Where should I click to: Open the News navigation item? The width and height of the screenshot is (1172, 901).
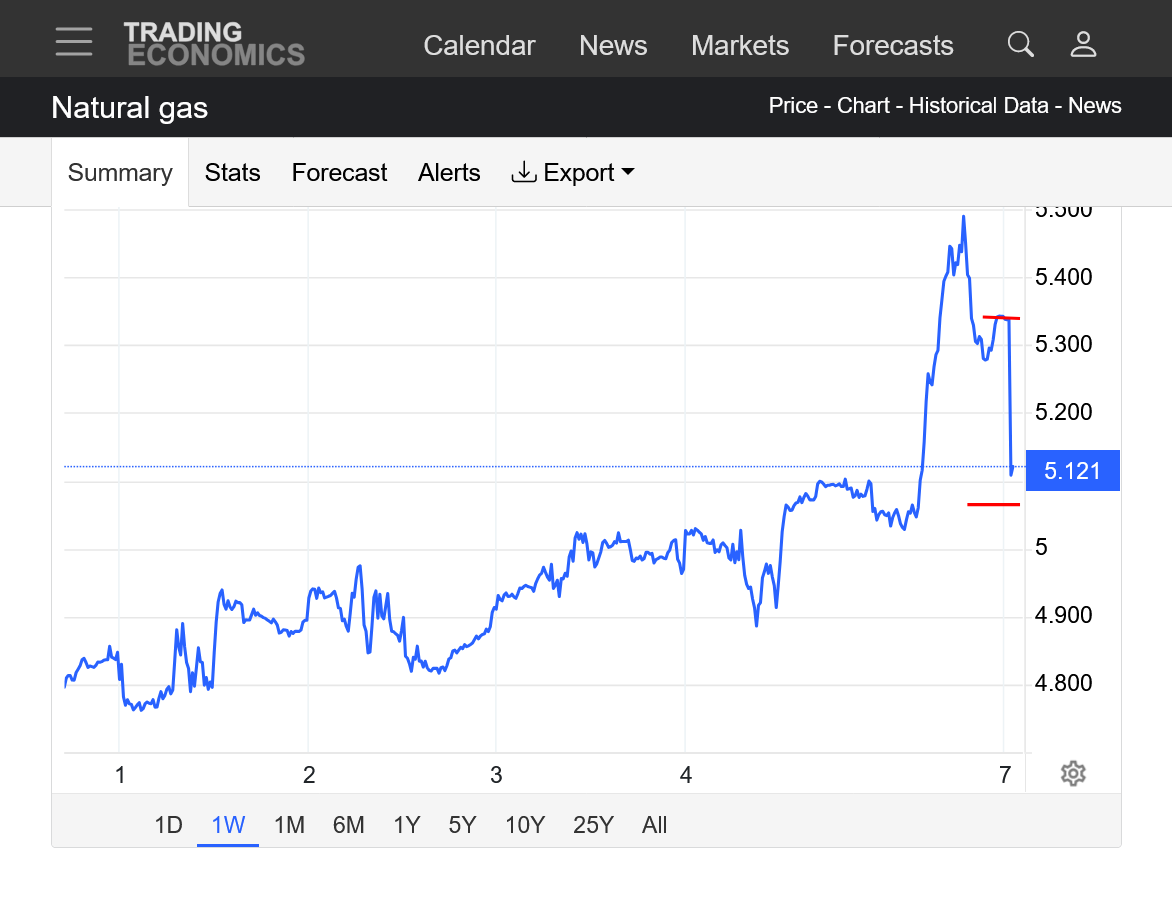(613, 46)
